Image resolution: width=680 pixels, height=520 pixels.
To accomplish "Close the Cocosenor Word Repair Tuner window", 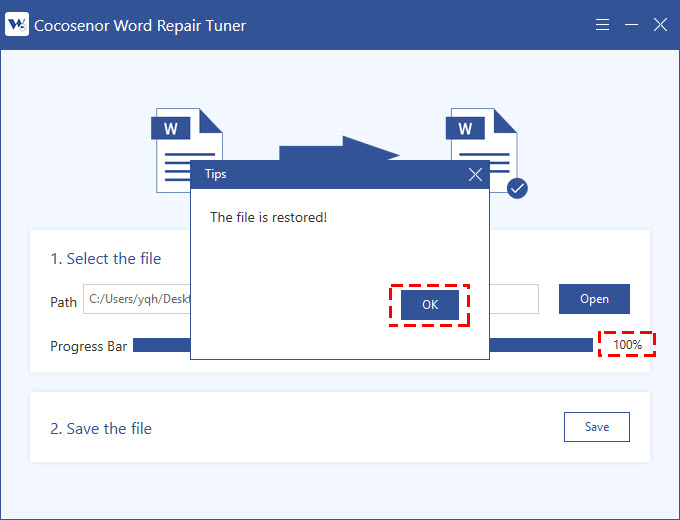I will pyautogui.click(x=660, y=25).
